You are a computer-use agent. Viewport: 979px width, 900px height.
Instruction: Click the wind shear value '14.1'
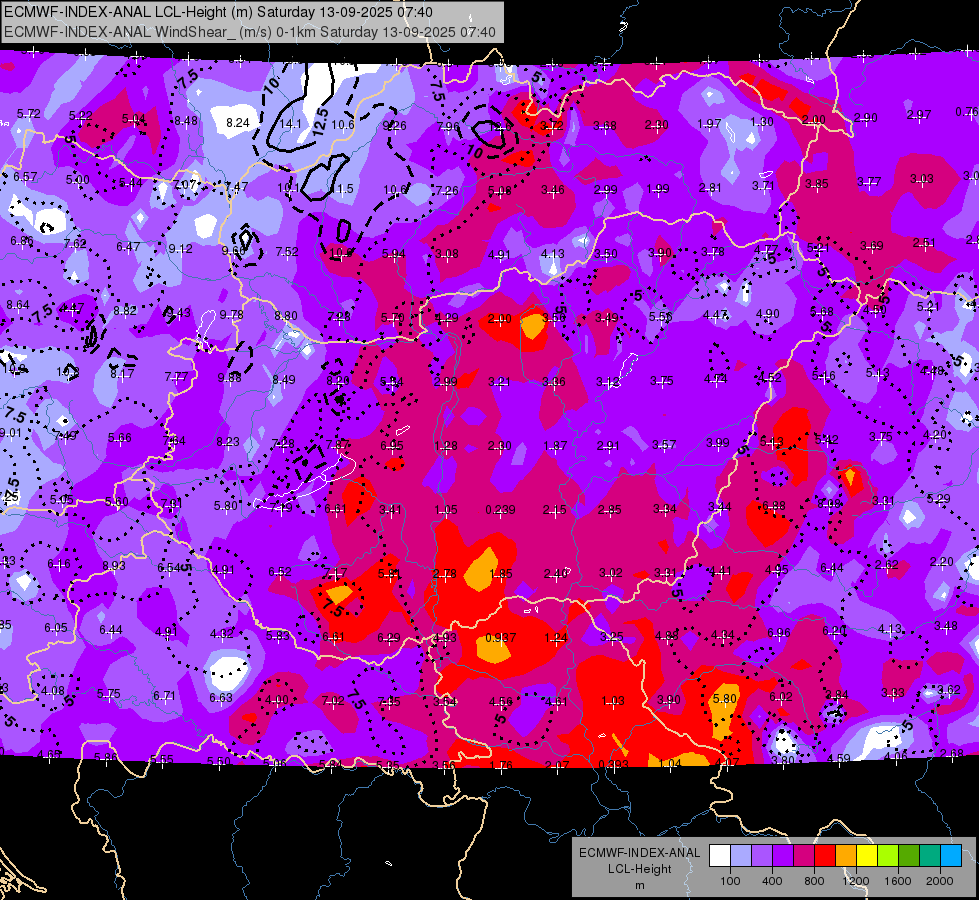(x=290, y=124)
